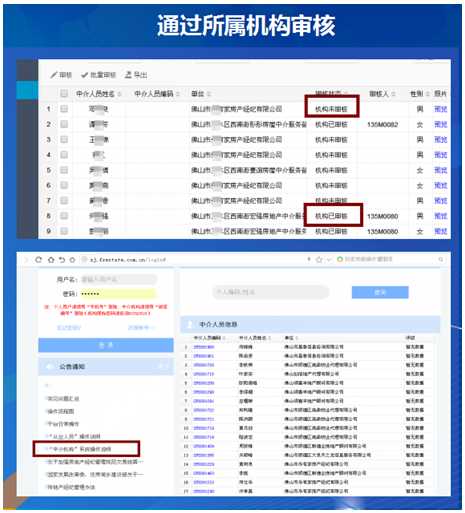The image size is (465, 513).
Task: Click the site info icon in the address bar
Action: pos(84,260)
